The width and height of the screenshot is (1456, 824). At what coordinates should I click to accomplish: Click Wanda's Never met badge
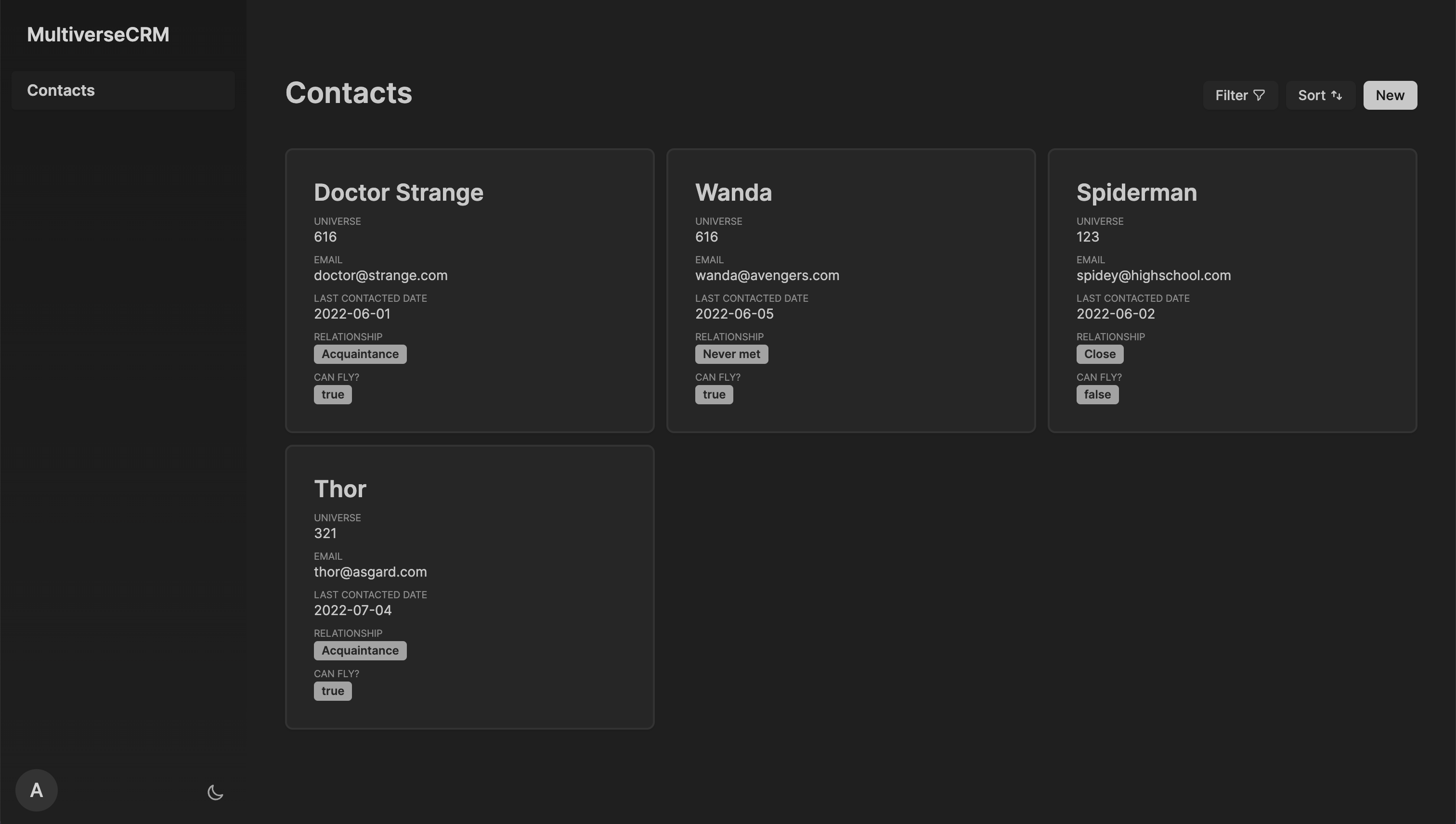[x=731, y=354]
